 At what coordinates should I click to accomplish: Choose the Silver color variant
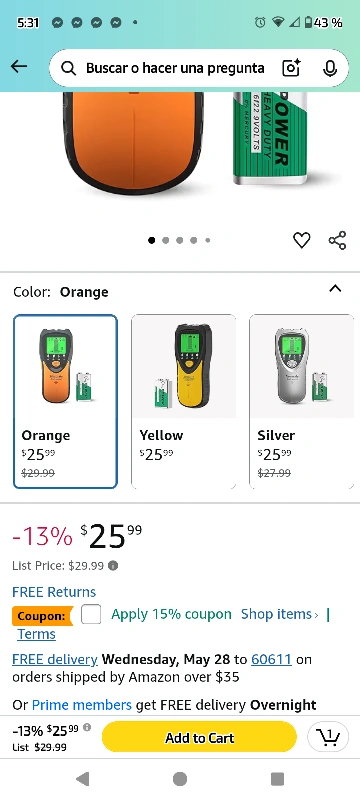coord(301,402)
